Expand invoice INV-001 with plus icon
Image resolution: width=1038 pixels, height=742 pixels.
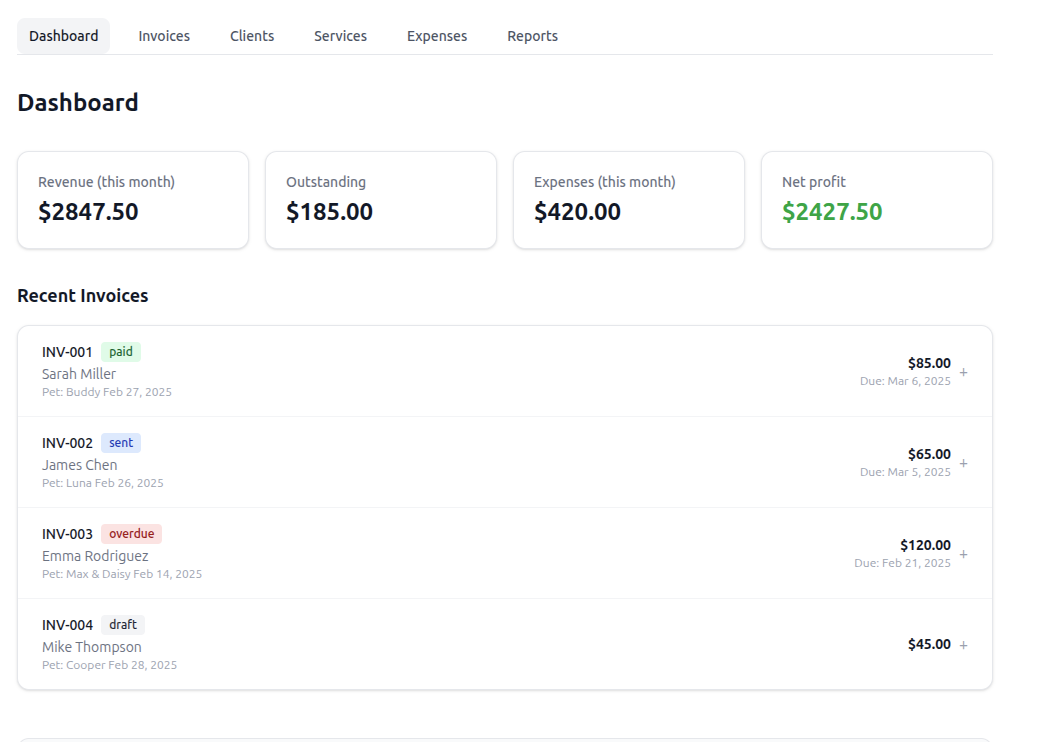963,373
